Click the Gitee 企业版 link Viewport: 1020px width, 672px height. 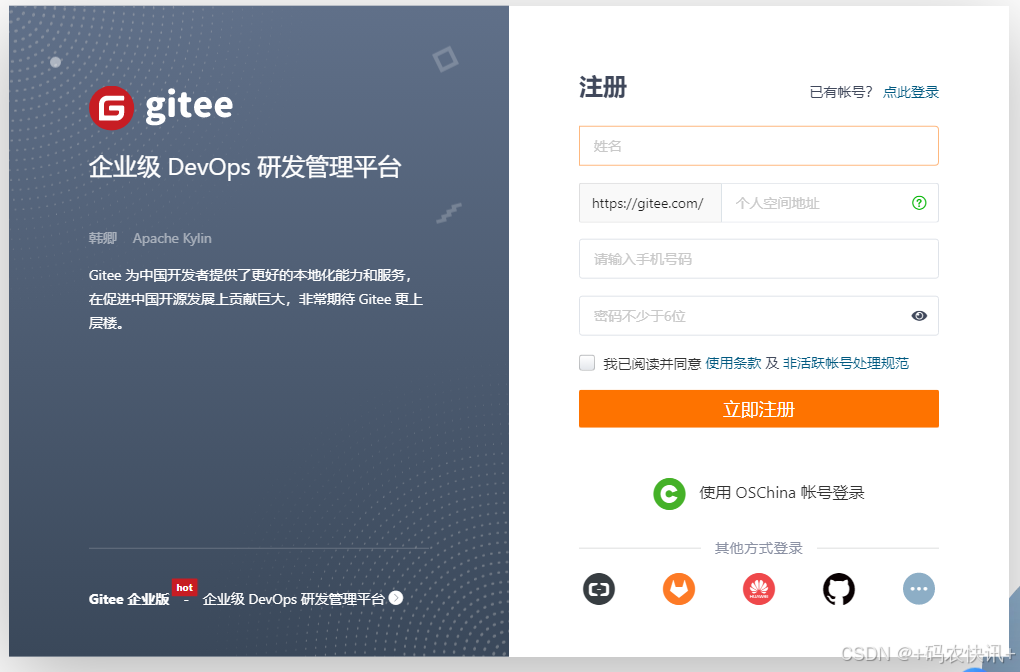click(x=129, y=599)
